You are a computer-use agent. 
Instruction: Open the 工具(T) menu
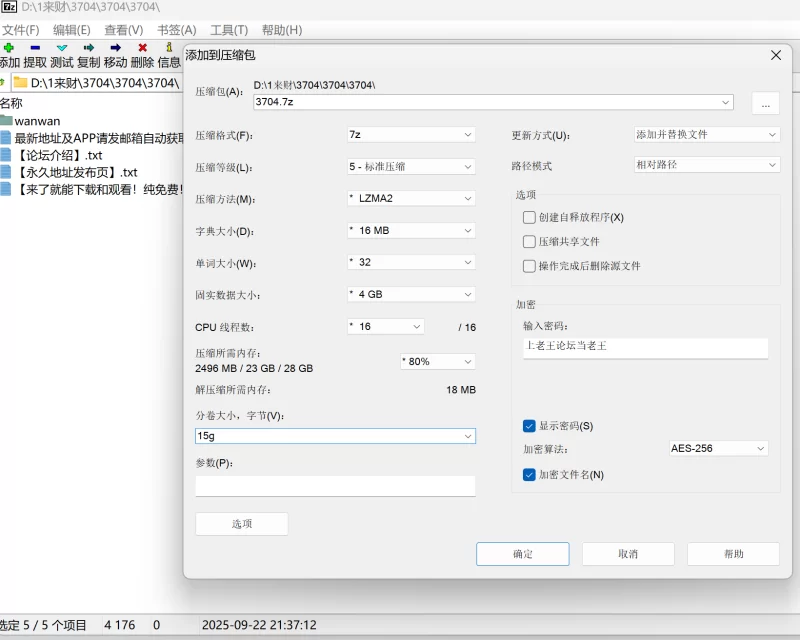click(229, 30)
